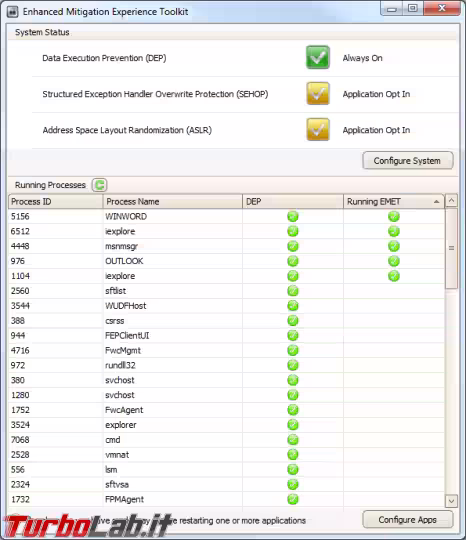Click DEP icon for FPMAgent process
The height and width of the screenshot is (540, 466).
coord(293,499)
